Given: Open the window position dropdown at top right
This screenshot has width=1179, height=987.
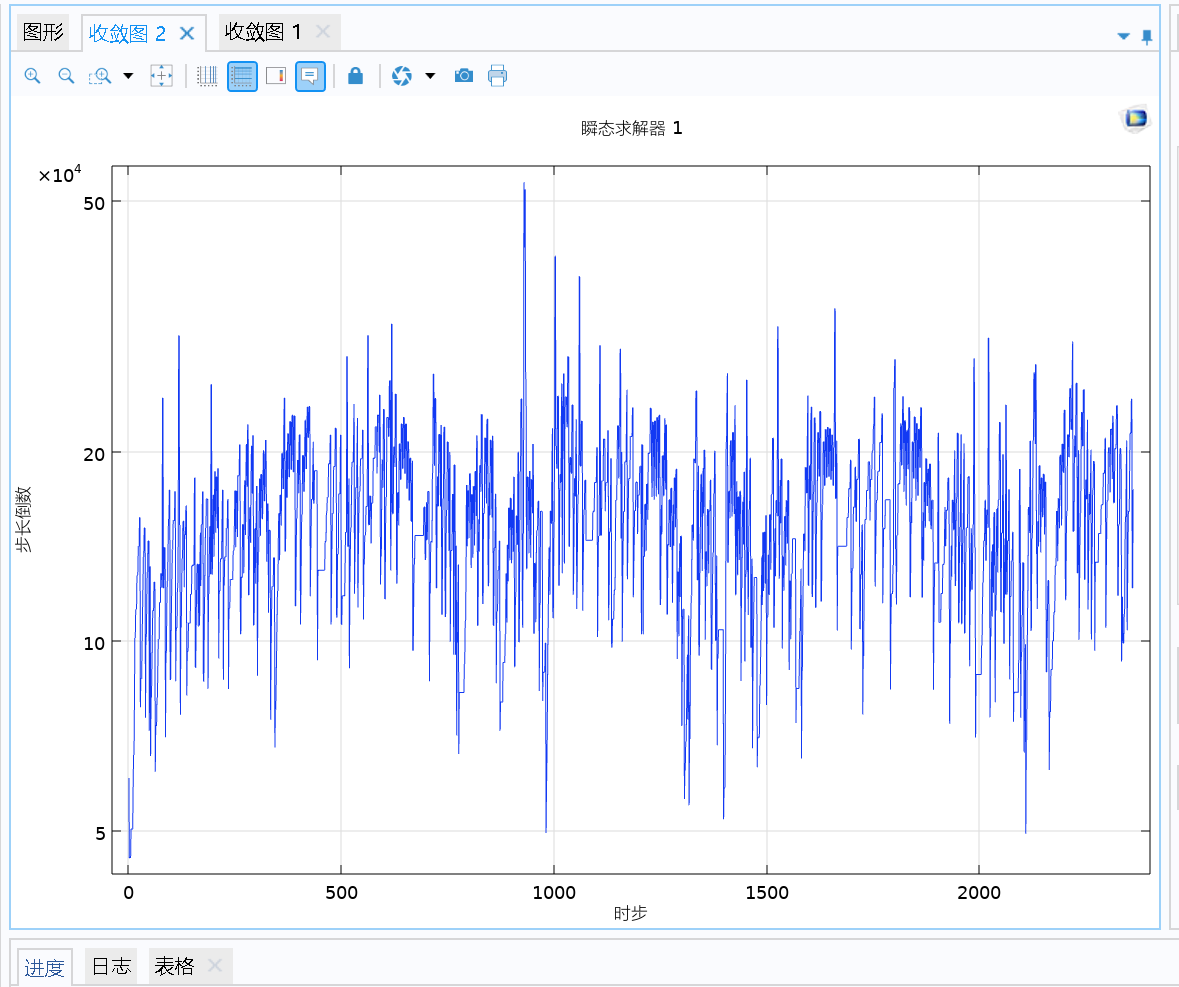Looking at the screenshot, I should tap(1123, 37).
